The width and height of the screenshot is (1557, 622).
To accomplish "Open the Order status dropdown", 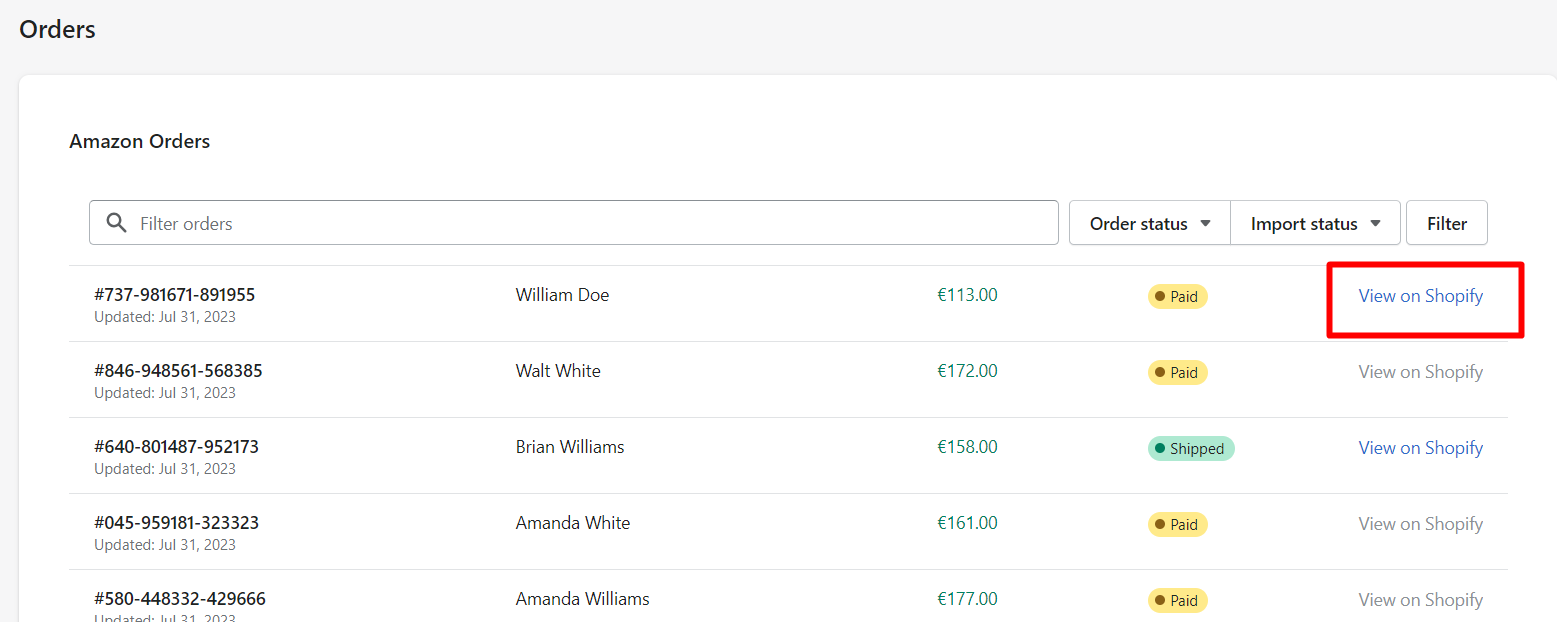I will coord(1150,223).
